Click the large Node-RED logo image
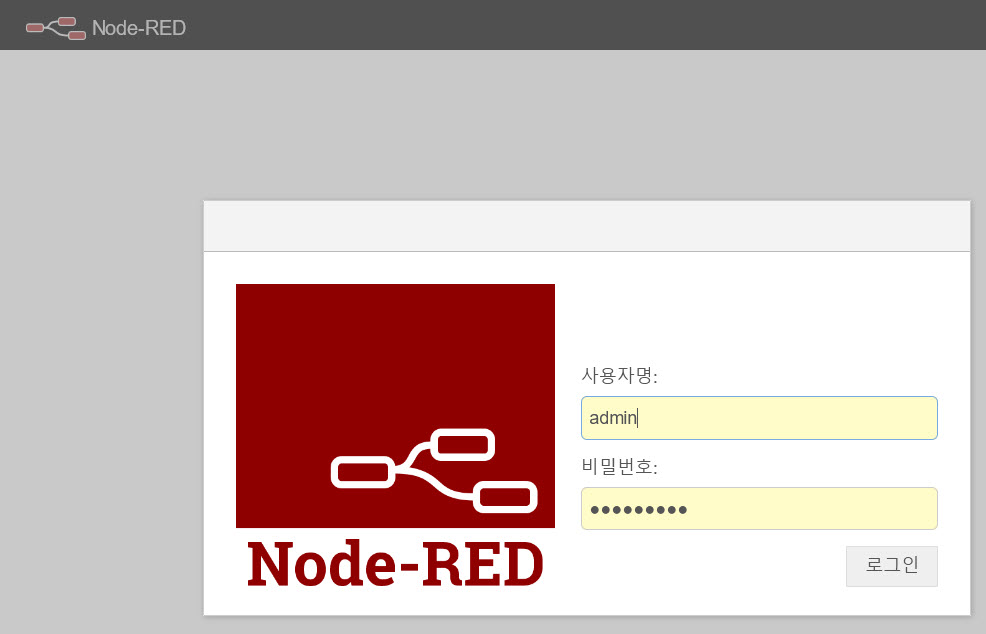This screenshot has width=986, height=634. (x=396, y=437)
